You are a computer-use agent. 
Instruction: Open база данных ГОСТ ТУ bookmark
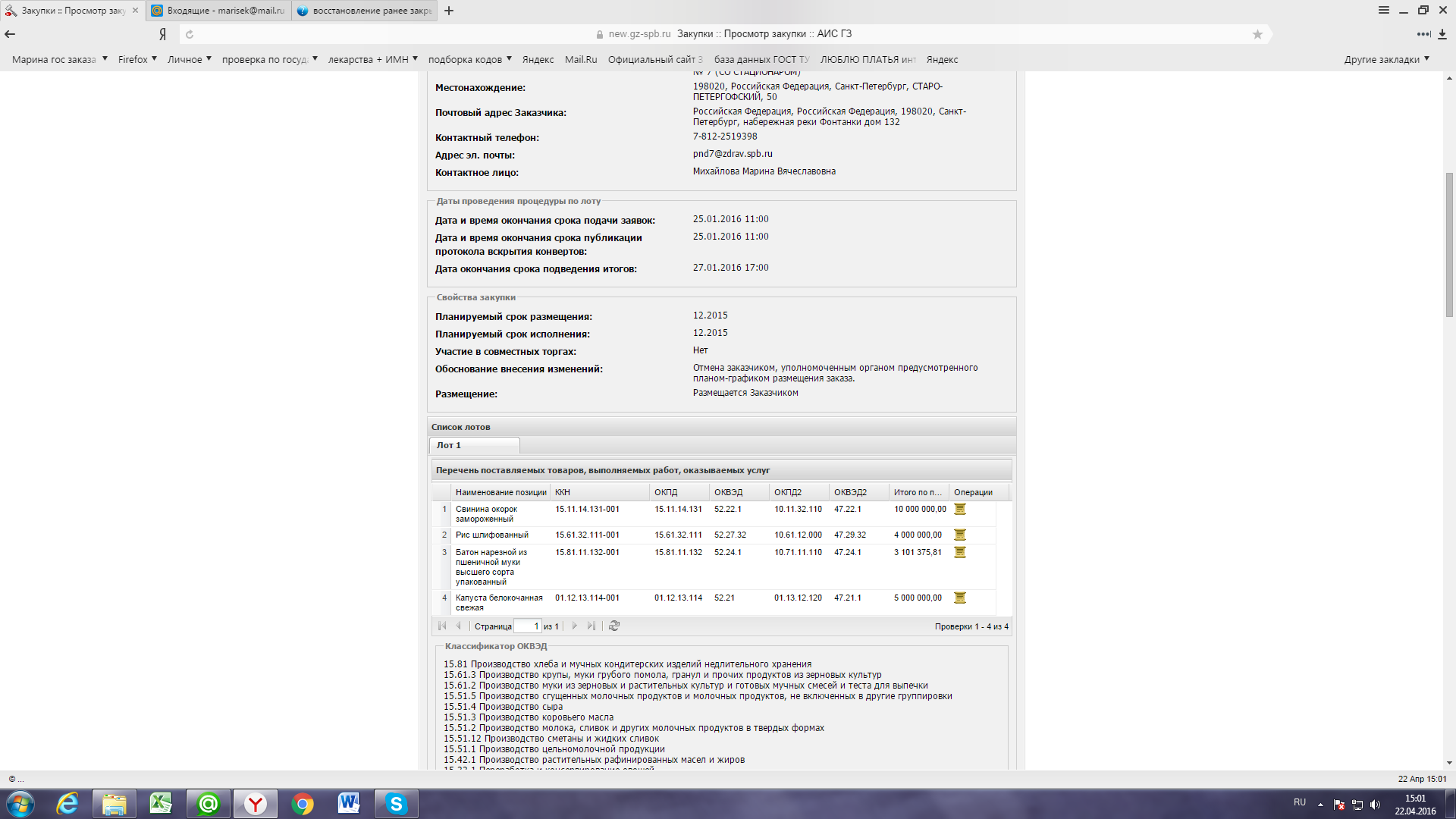coord(761,59)
